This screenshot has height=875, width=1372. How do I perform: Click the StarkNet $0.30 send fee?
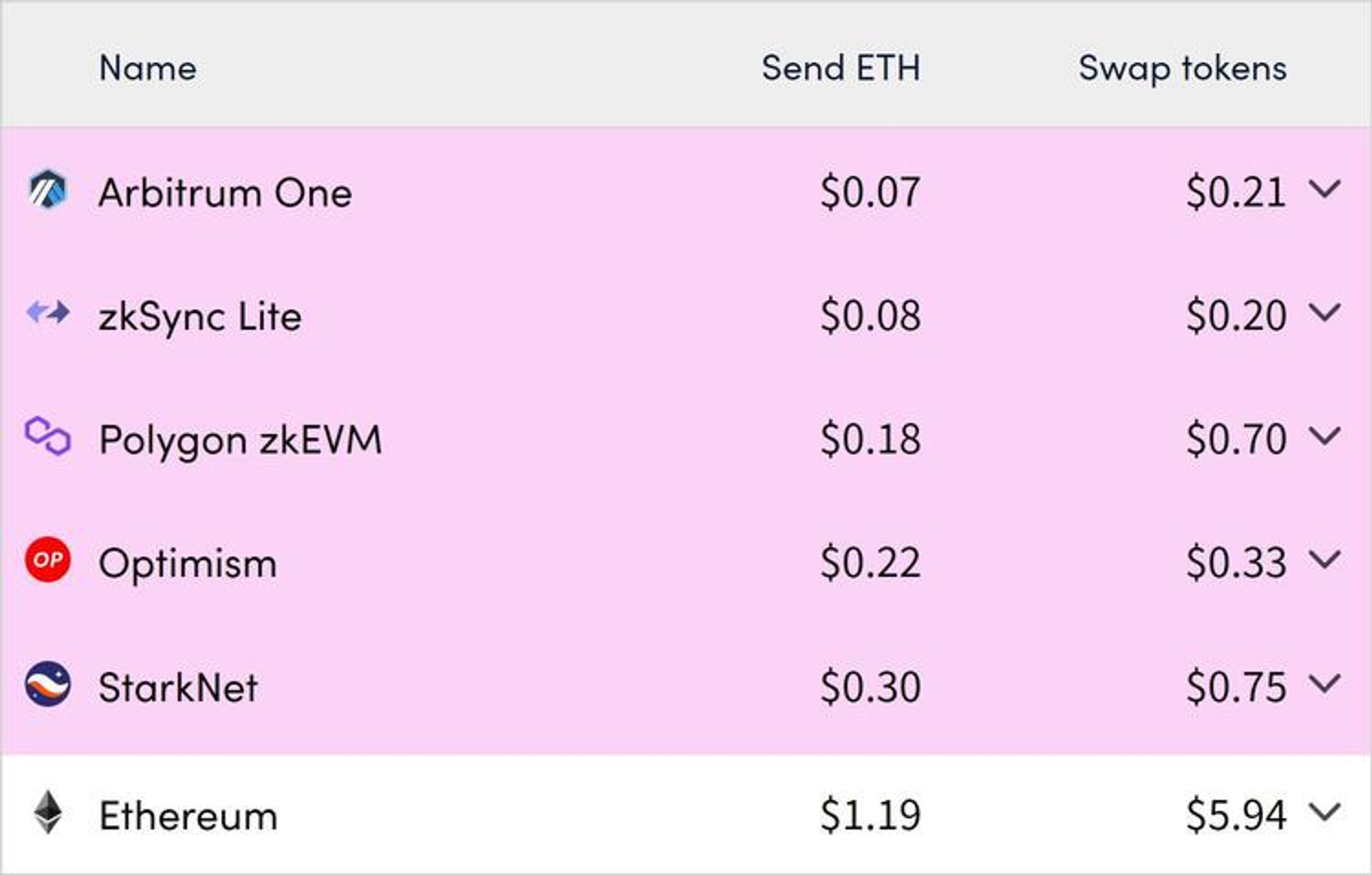[870, 686]
